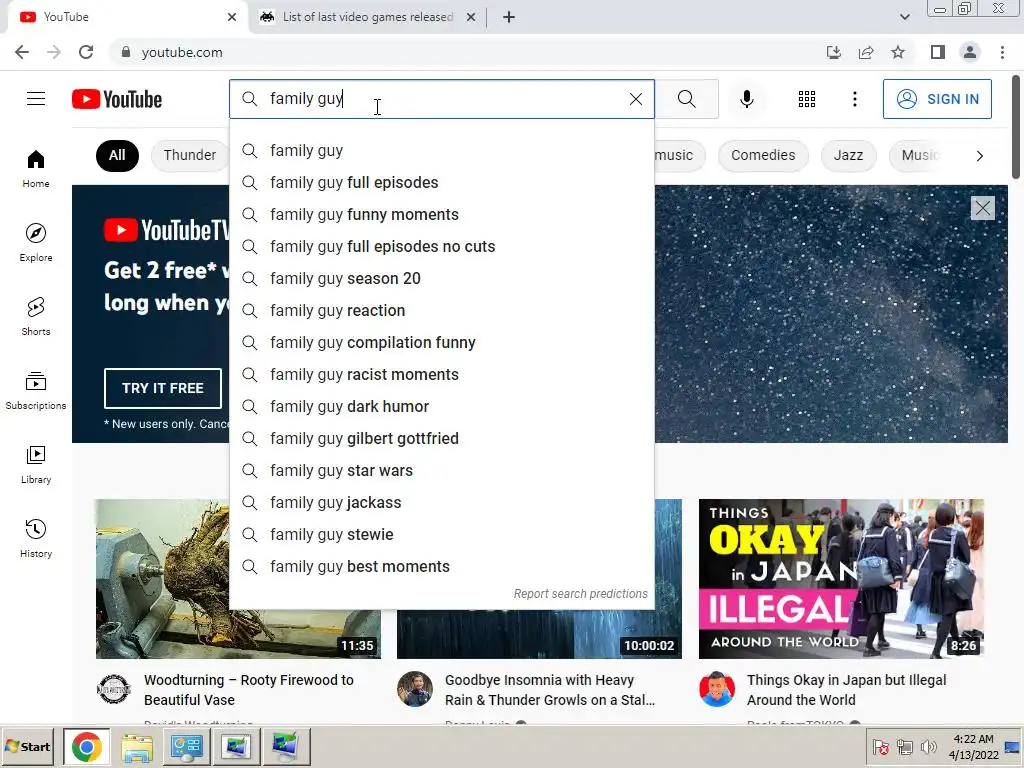Viewport: 1024px width, 768px height.
Task: Show more filter chips with right arrow
Action: (x=979, y=155)
